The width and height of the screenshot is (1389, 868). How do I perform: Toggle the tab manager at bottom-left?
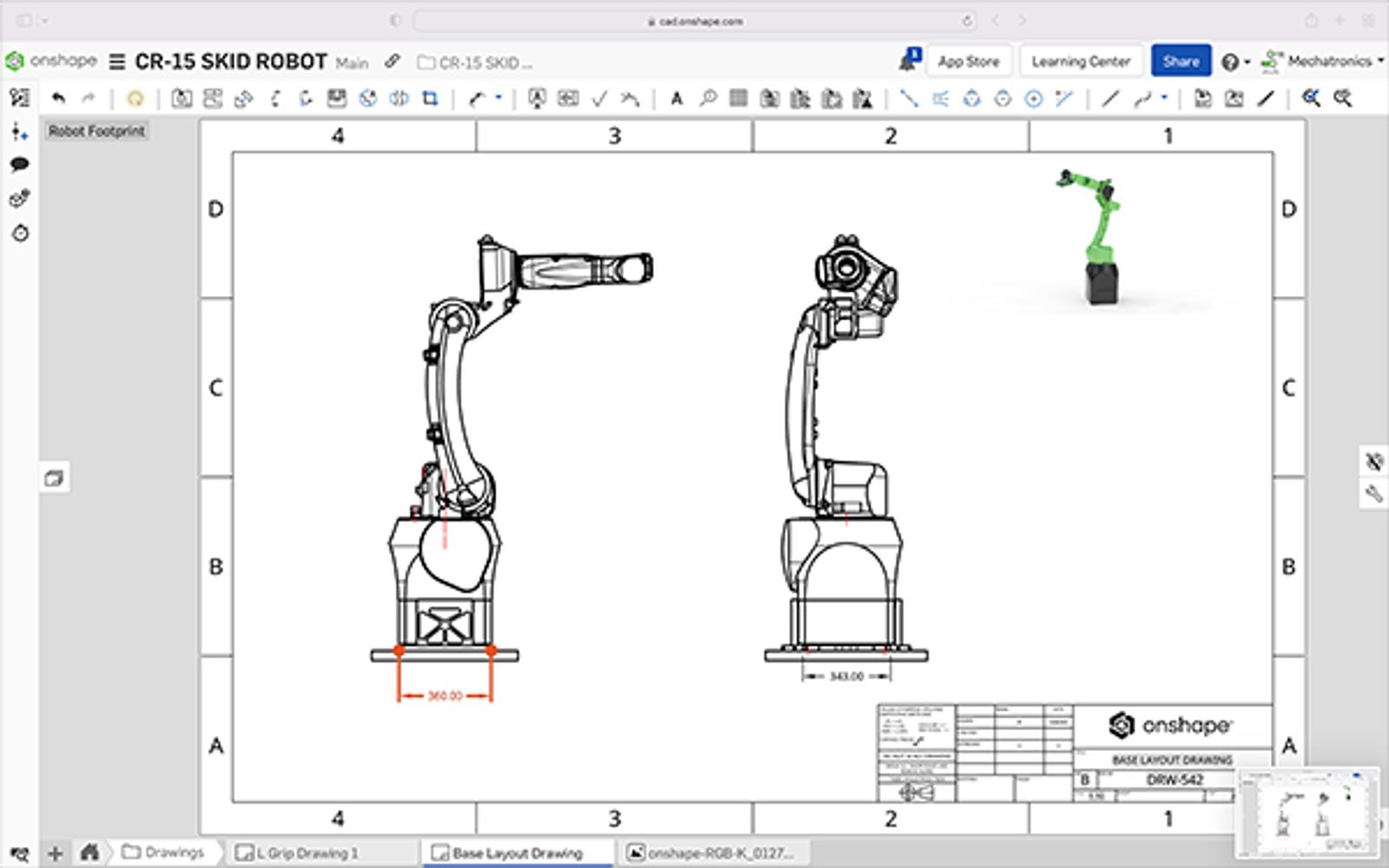click(19, 853)
